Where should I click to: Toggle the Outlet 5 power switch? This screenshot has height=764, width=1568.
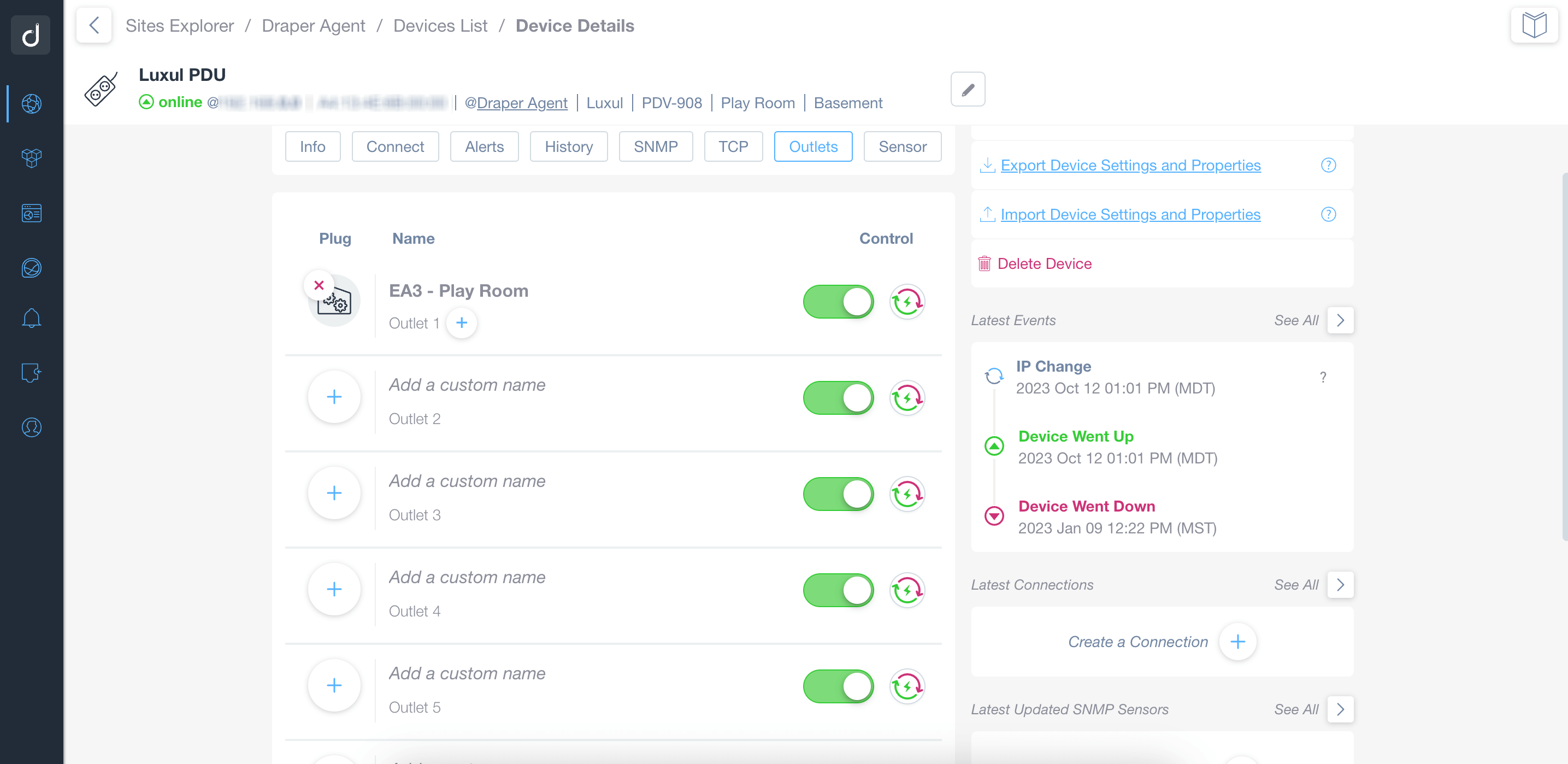pos(838,686)
